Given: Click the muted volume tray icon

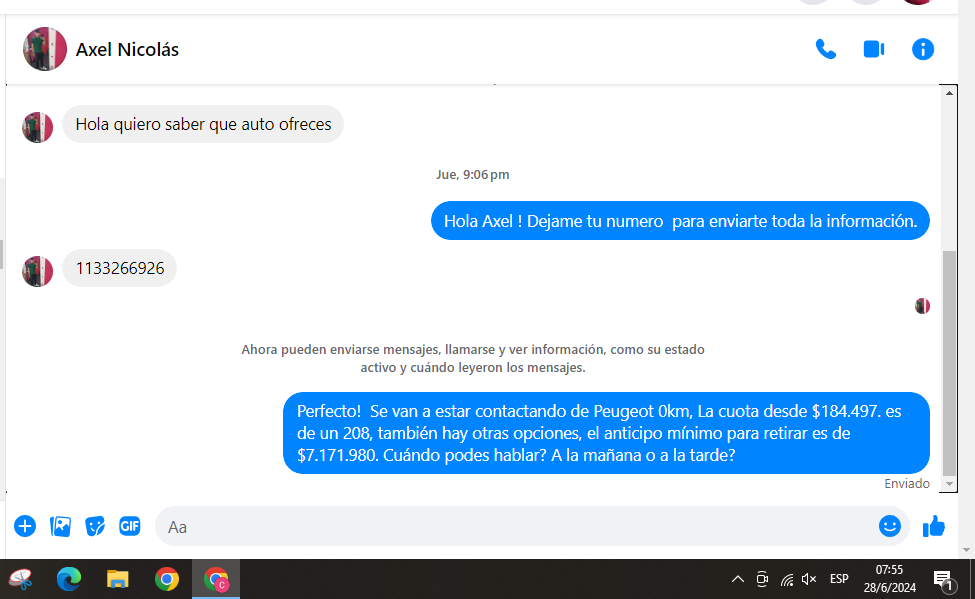Looking at the screenshot, I should (x=809, y=579).
